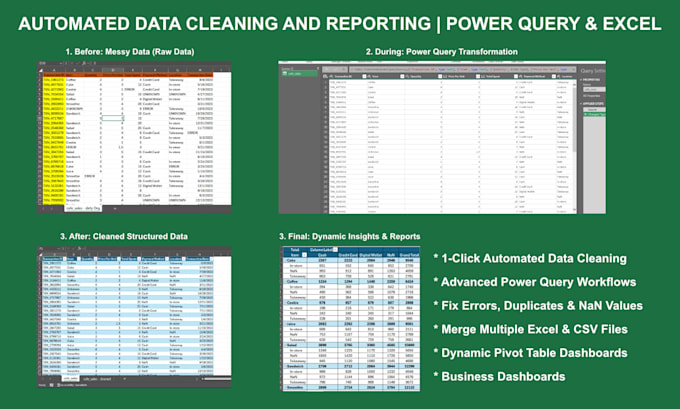Open Payment Method filter in the cleaned data table

click(167, 258)
